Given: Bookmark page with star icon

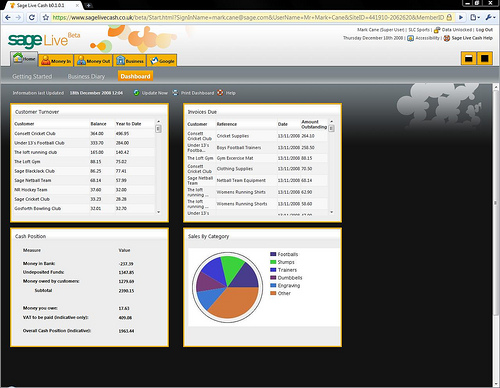Looking at the screenshot, I should 46,17.
